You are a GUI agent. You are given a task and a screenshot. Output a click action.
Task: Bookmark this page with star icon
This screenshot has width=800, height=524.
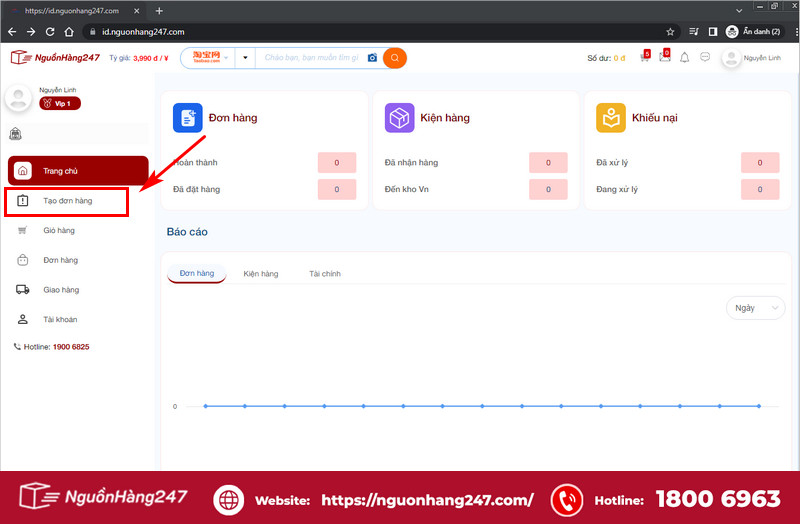(x=670, y=32)
